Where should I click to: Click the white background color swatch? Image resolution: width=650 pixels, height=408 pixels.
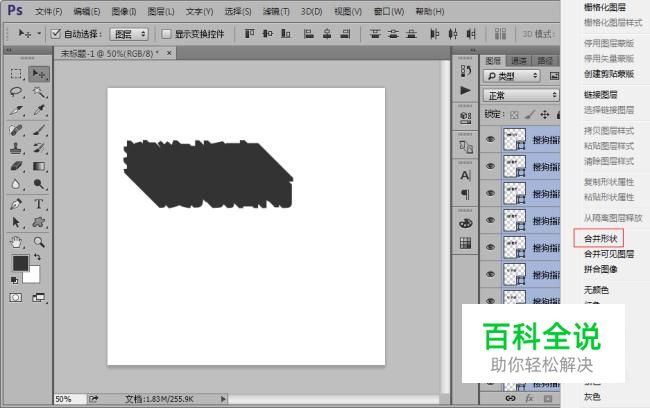(33, 277)
